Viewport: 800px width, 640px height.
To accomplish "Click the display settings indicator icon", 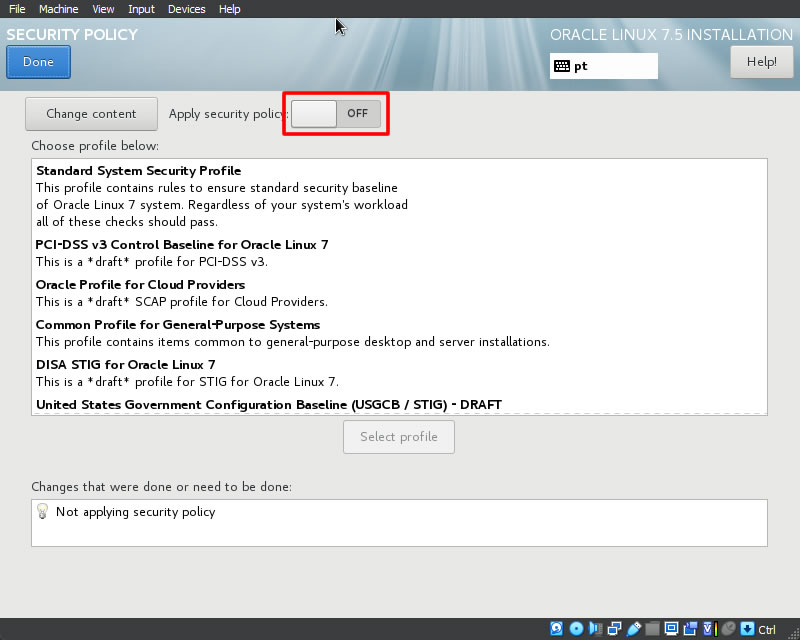I will 671,628.
